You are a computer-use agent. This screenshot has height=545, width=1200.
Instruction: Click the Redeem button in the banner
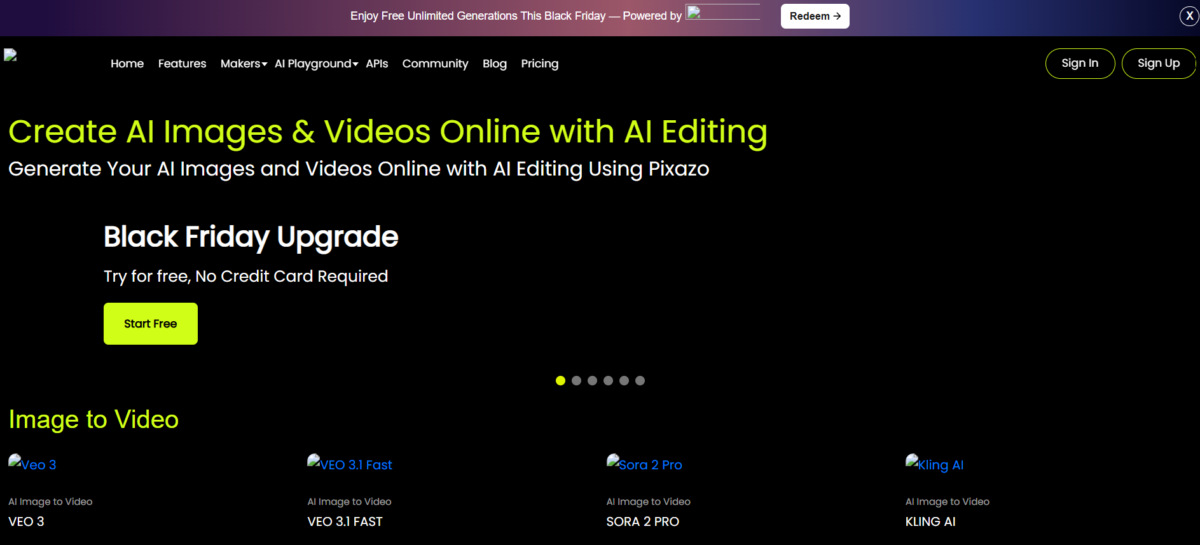815,16
